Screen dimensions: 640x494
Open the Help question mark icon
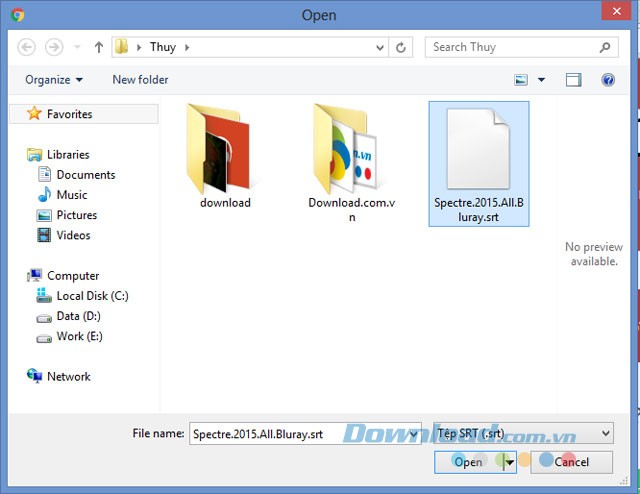[607, 80]
